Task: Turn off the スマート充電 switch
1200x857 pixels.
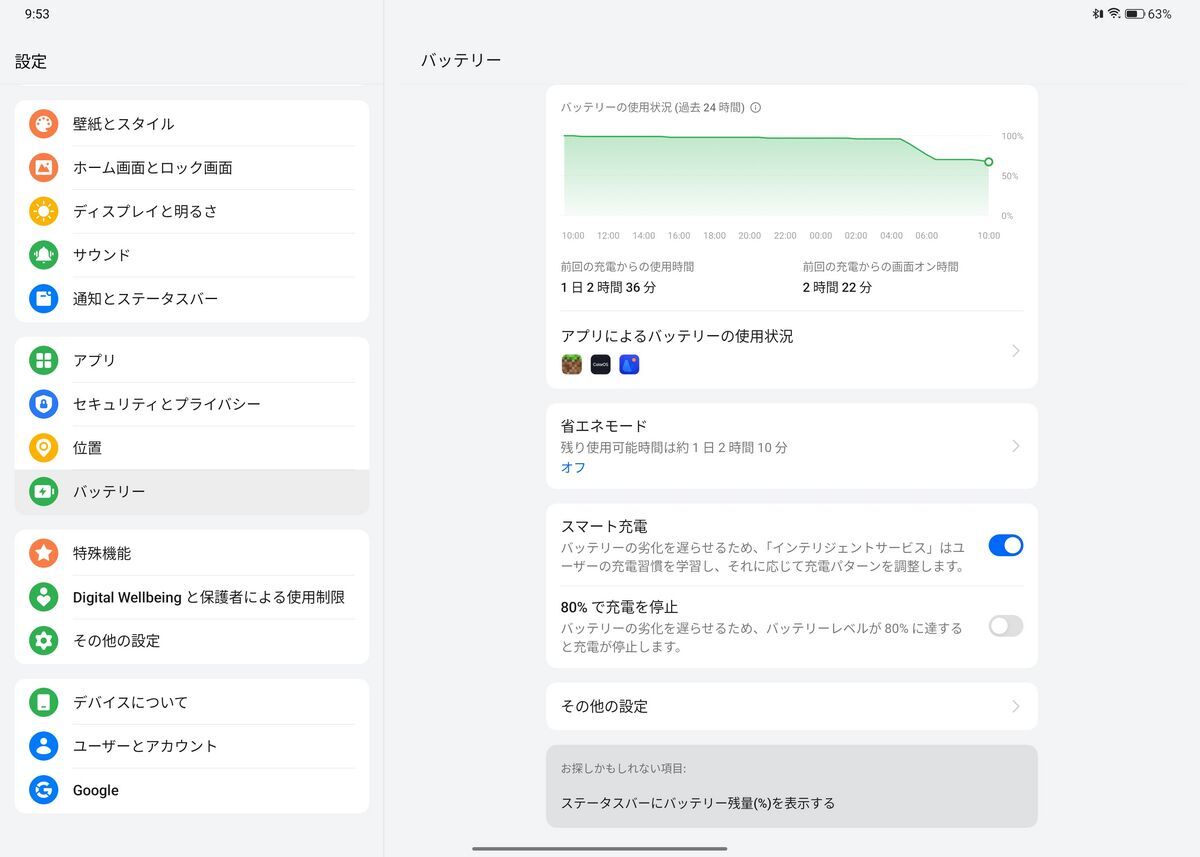Action: (x=1006, y=545)
